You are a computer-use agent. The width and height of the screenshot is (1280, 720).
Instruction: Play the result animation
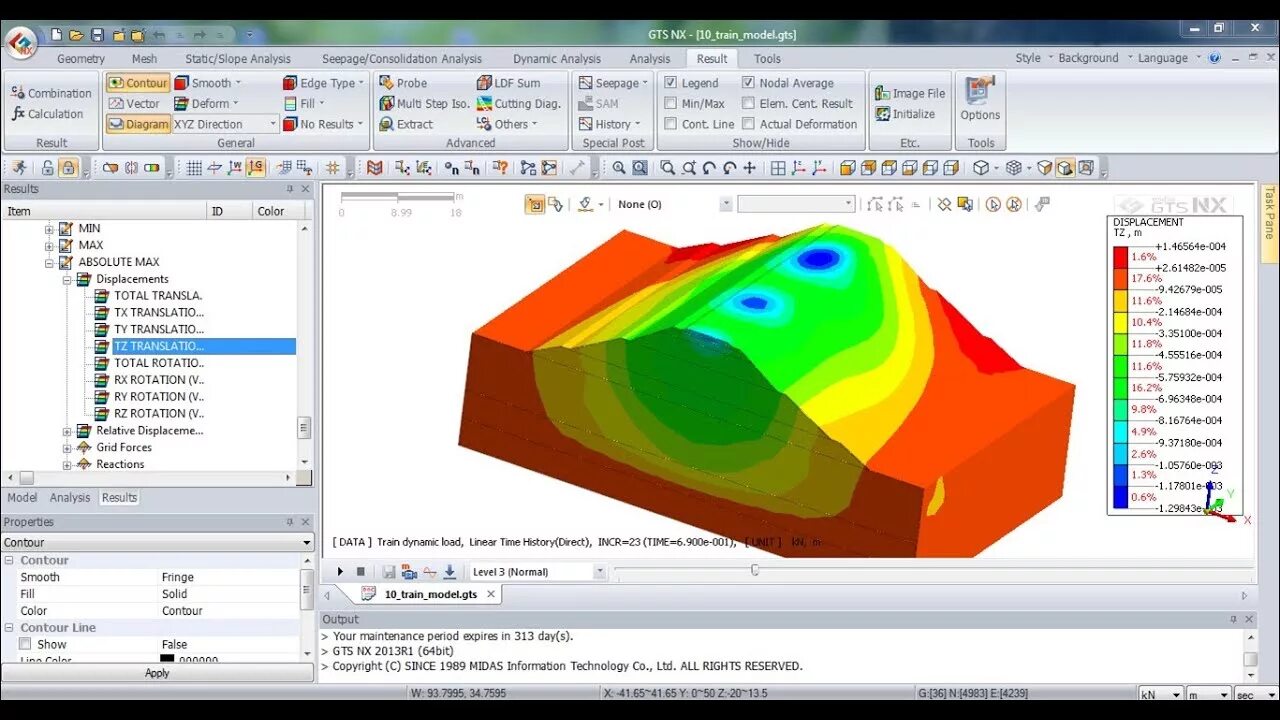(340, 572)
